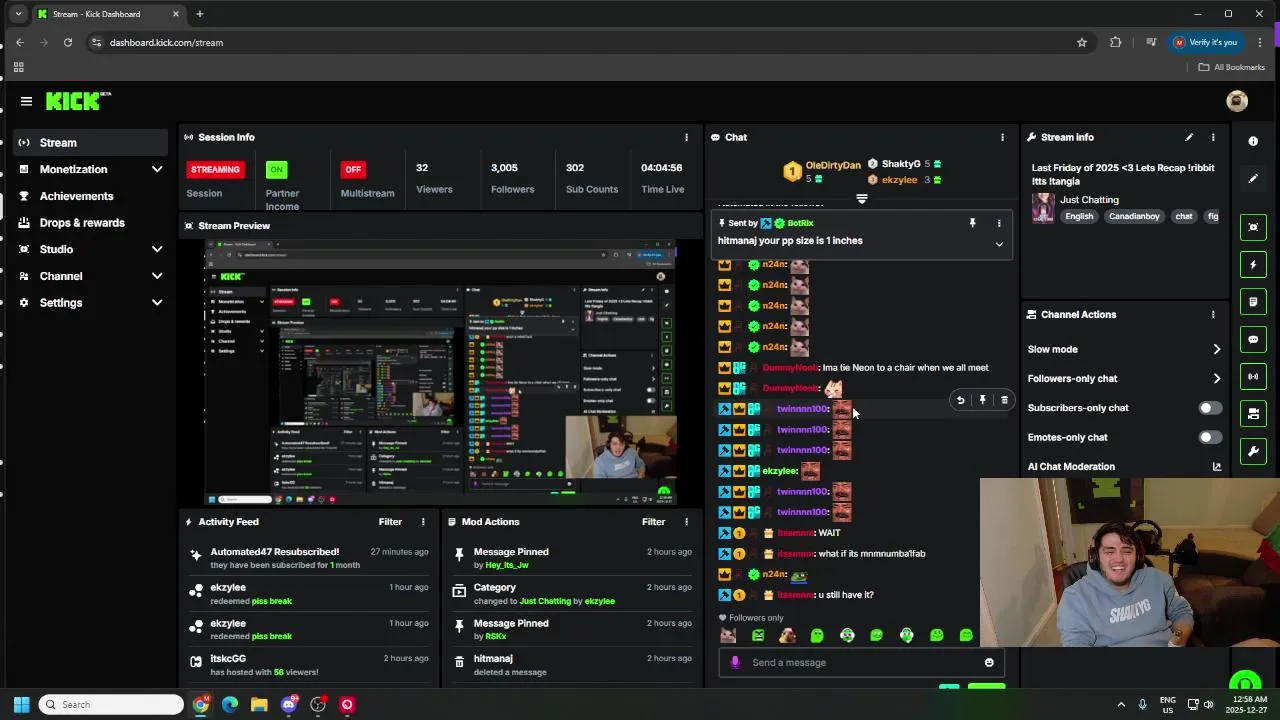Image resolution: width=1280 pixels, height=720 pixels.
Task: Select Stream in the sidebar
Action: point(89,143)
